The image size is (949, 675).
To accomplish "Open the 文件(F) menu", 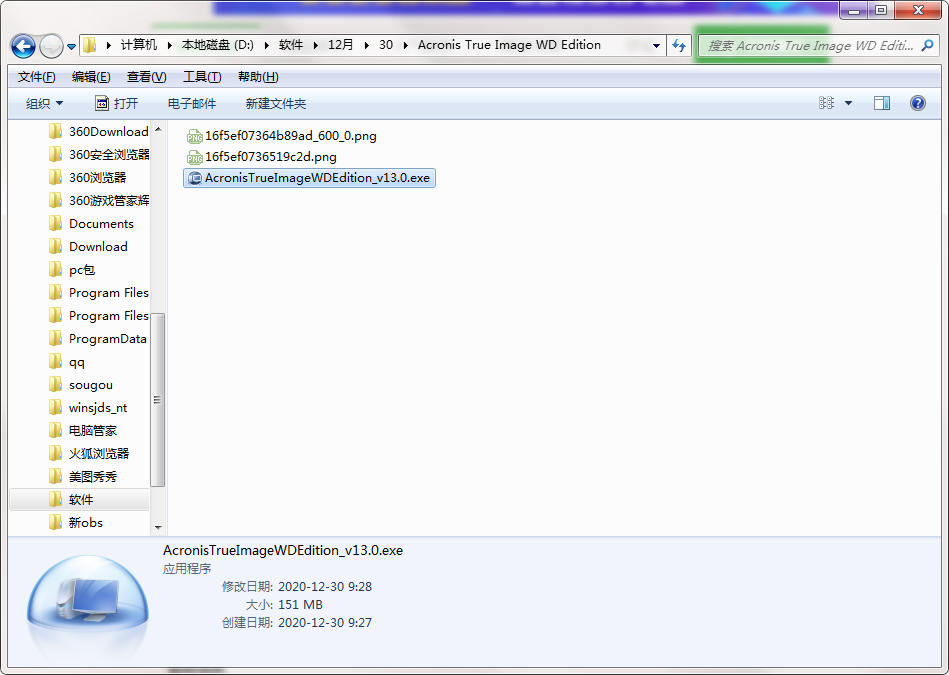I will (x=37, y=77).
